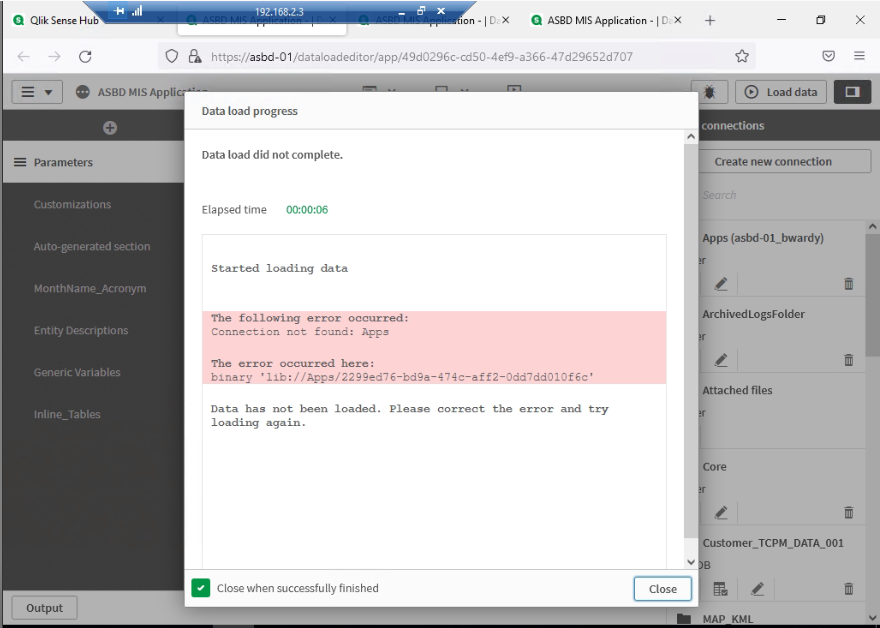Delete the Apps (asbd-01_bwardy) connection
The height and width of the screenshot is (628, 880).
coord(849,284)
